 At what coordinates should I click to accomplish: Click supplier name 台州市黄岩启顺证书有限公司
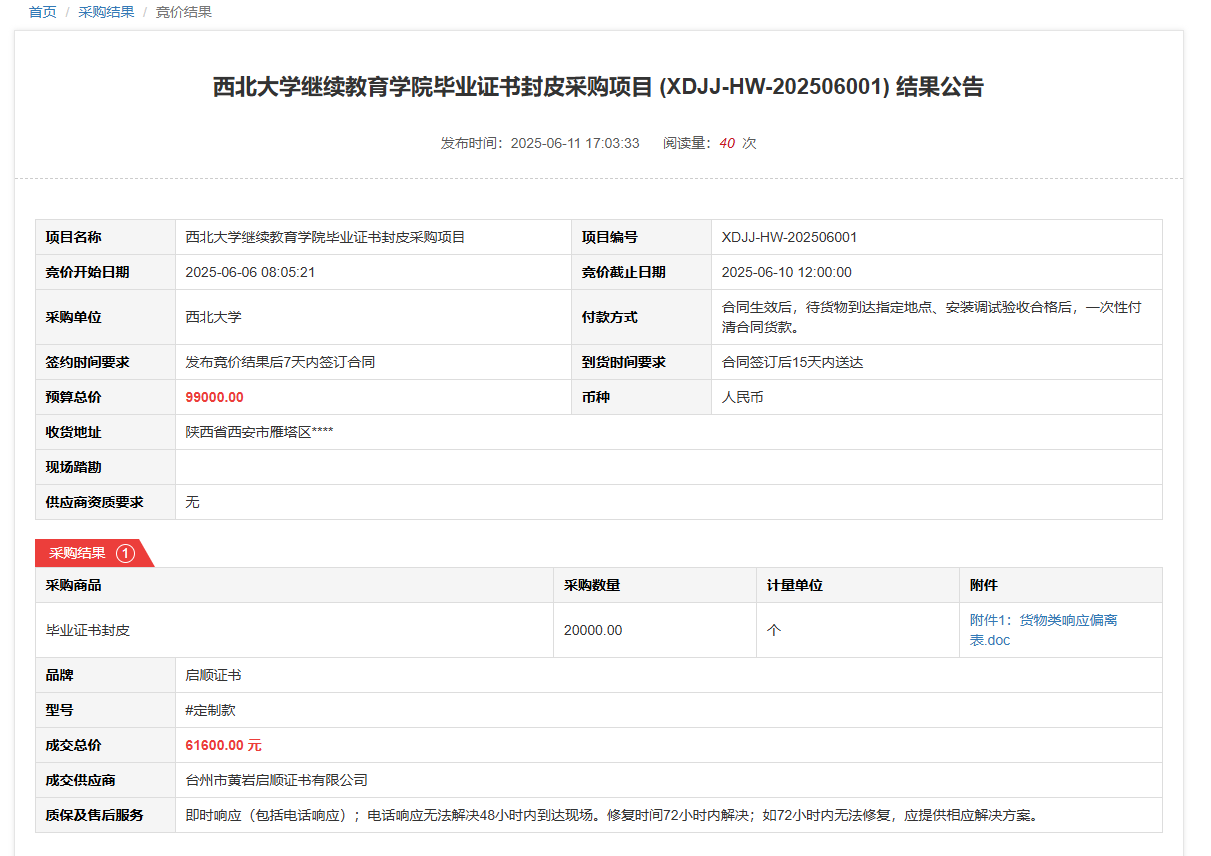pos(277,780)
